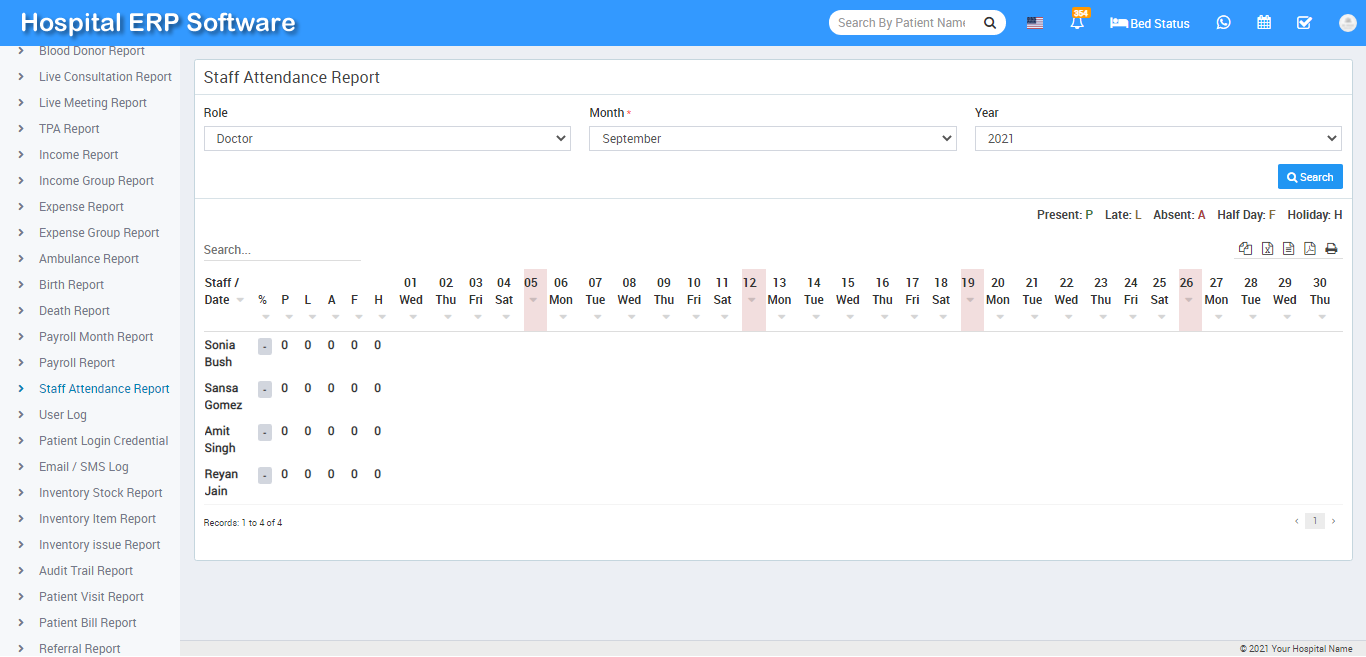The image size is (1366, 657).
Task: Open the calendar icon in top bar
Action: tap(1264, 23)
